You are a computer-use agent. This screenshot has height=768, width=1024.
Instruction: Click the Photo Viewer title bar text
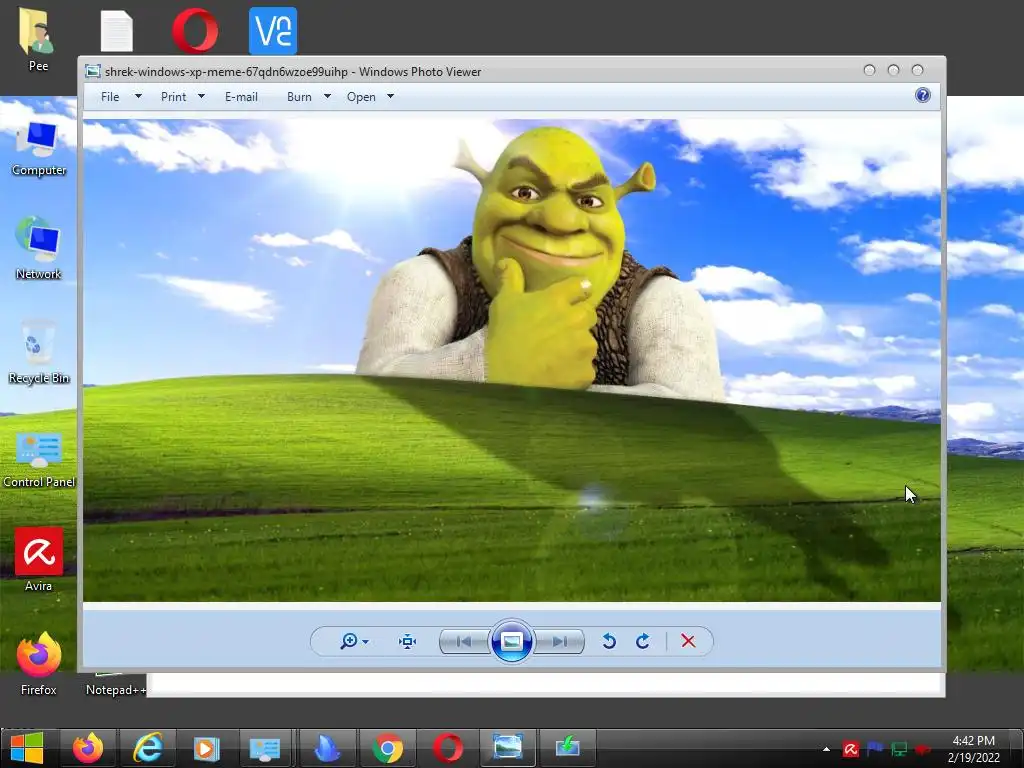point(293,72)
